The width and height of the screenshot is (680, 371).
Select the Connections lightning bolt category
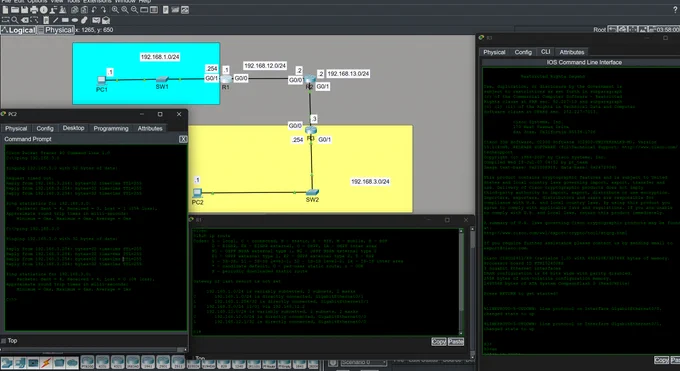pyautogui.click(x=46, y=363)
